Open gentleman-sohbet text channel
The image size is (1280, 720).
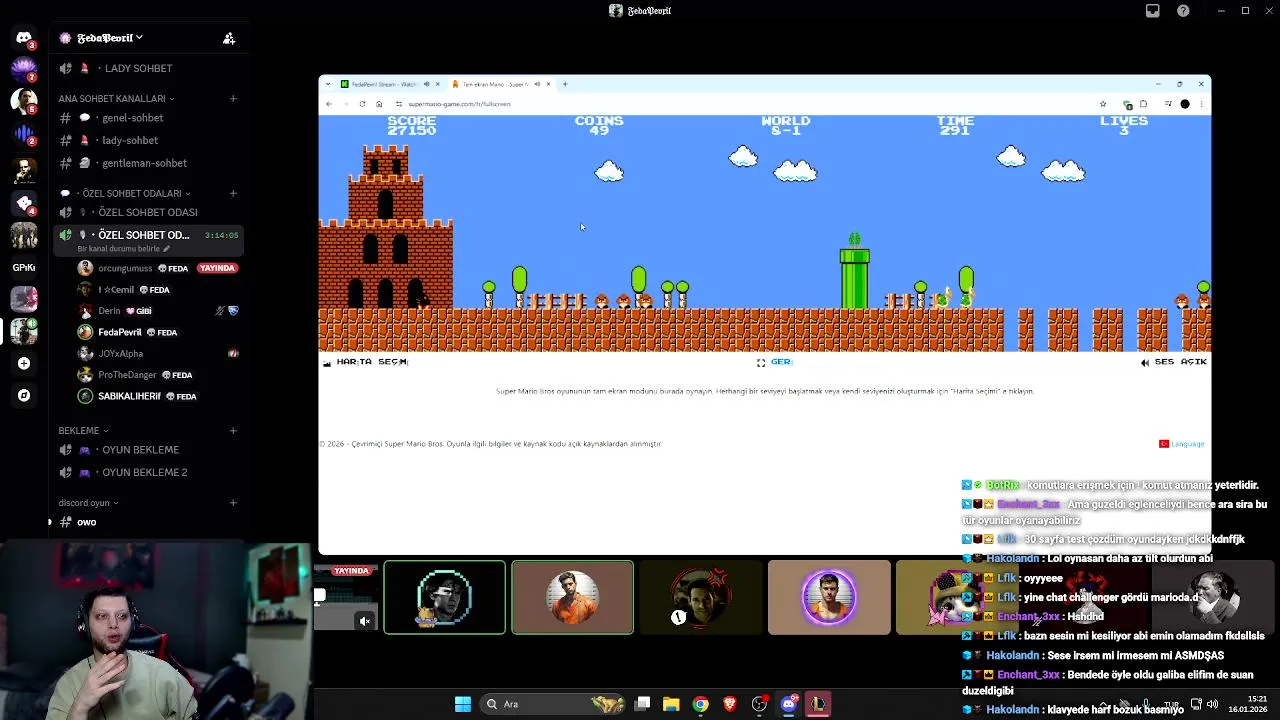tap(147, 163)
